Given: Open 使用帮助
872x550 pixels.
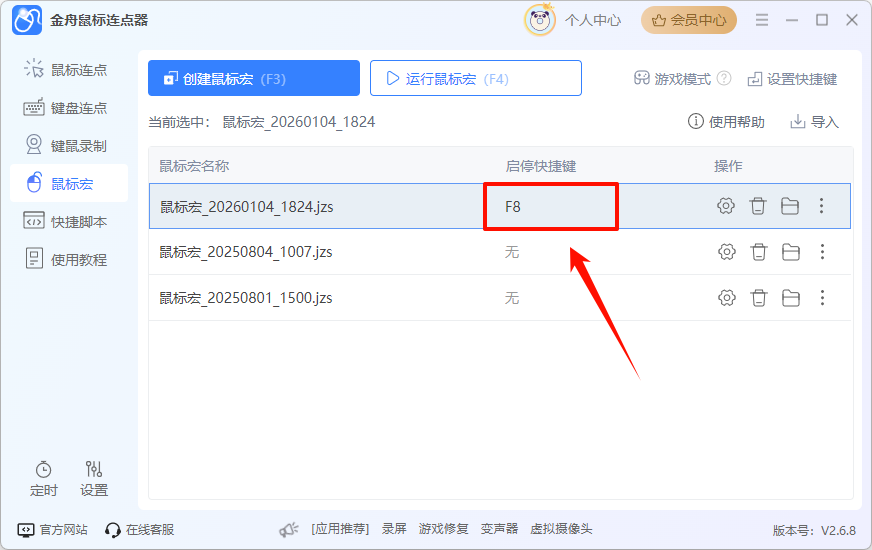Looking at the screenshot, I should click(726, 122).
